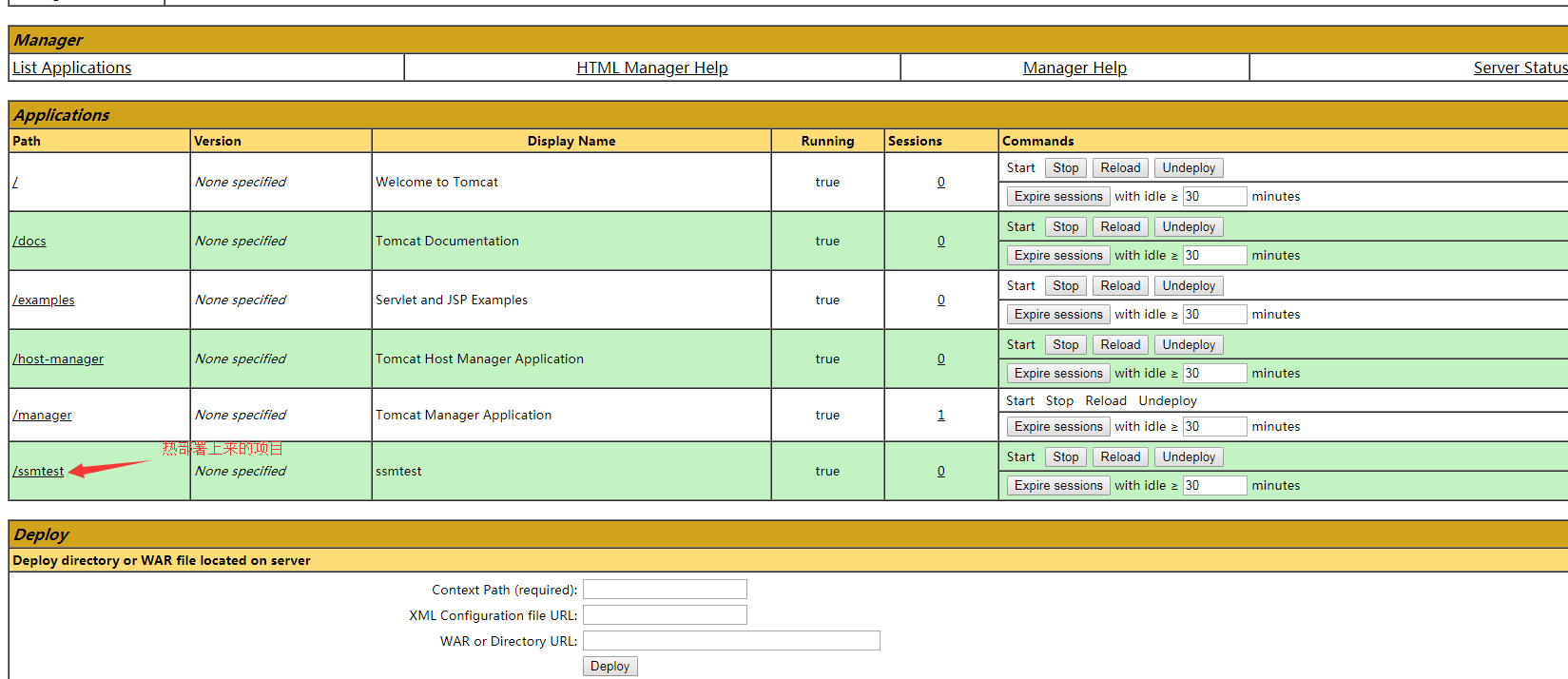Reload the Welcome to Tomcat application
This screenshot has height=679, width=1568.
click(x=1120, y=167)
